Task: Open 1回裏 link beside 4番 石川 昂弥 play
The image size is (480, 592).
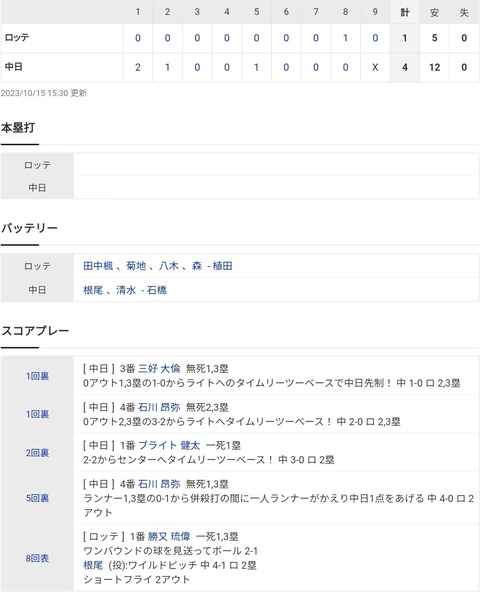Action: pyautogui.click(x=37, y=414)
